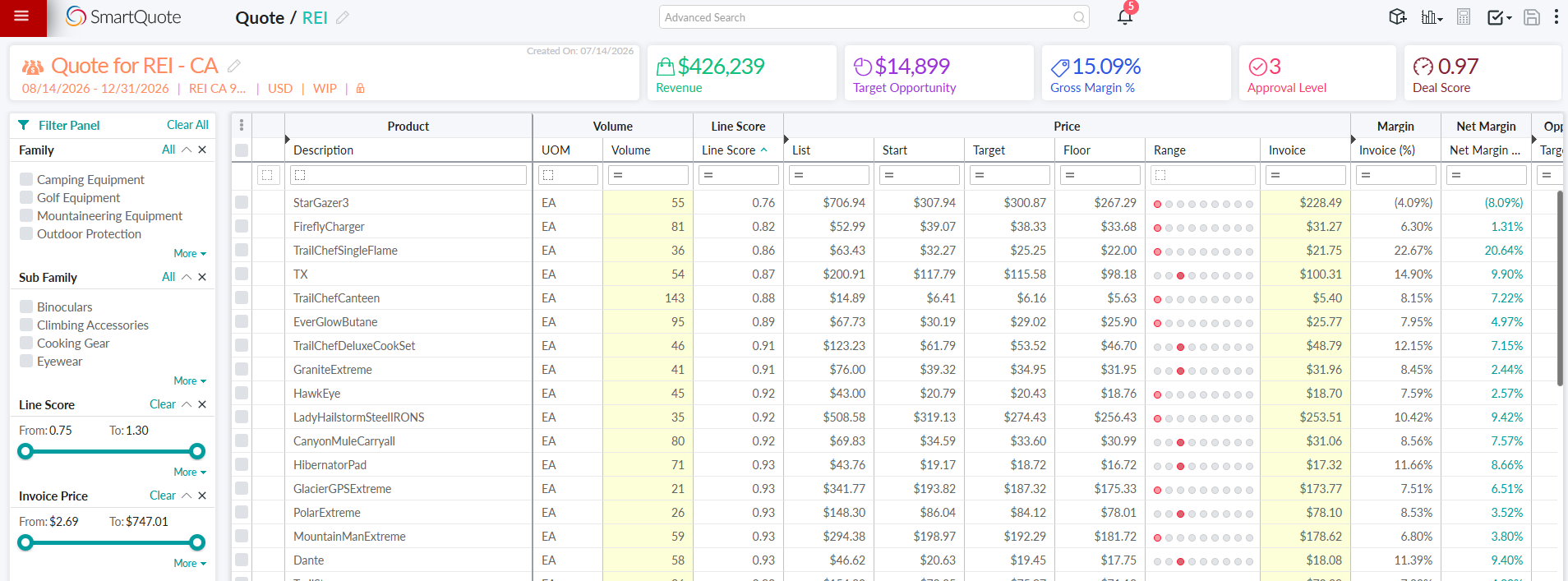Check the Mountaineering Equipment filter
Screen dimensions: 1568x581
tap(26, 215)
